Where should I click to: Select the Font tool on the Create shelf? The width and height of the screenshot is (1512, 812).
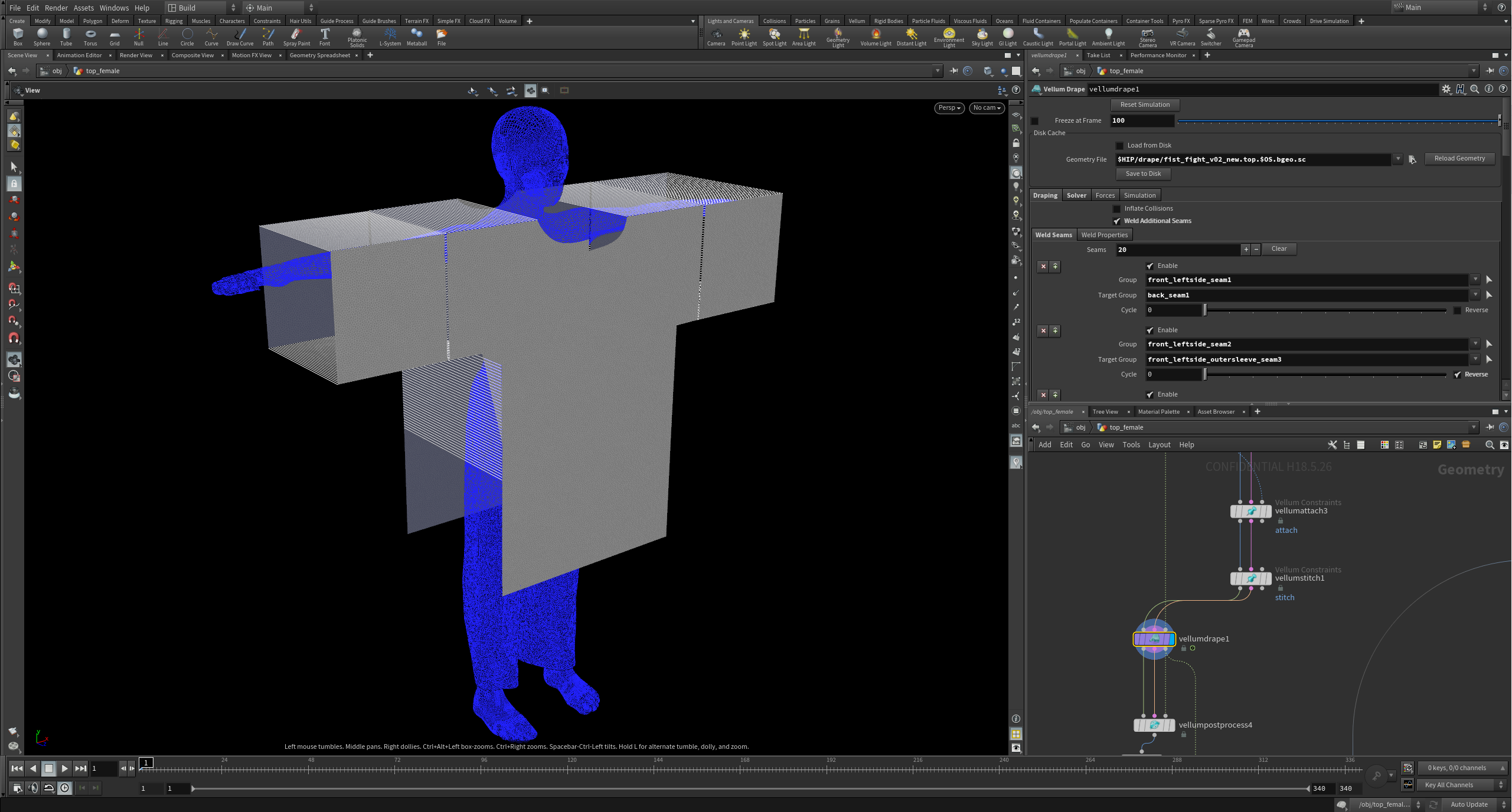pos(324,37)
